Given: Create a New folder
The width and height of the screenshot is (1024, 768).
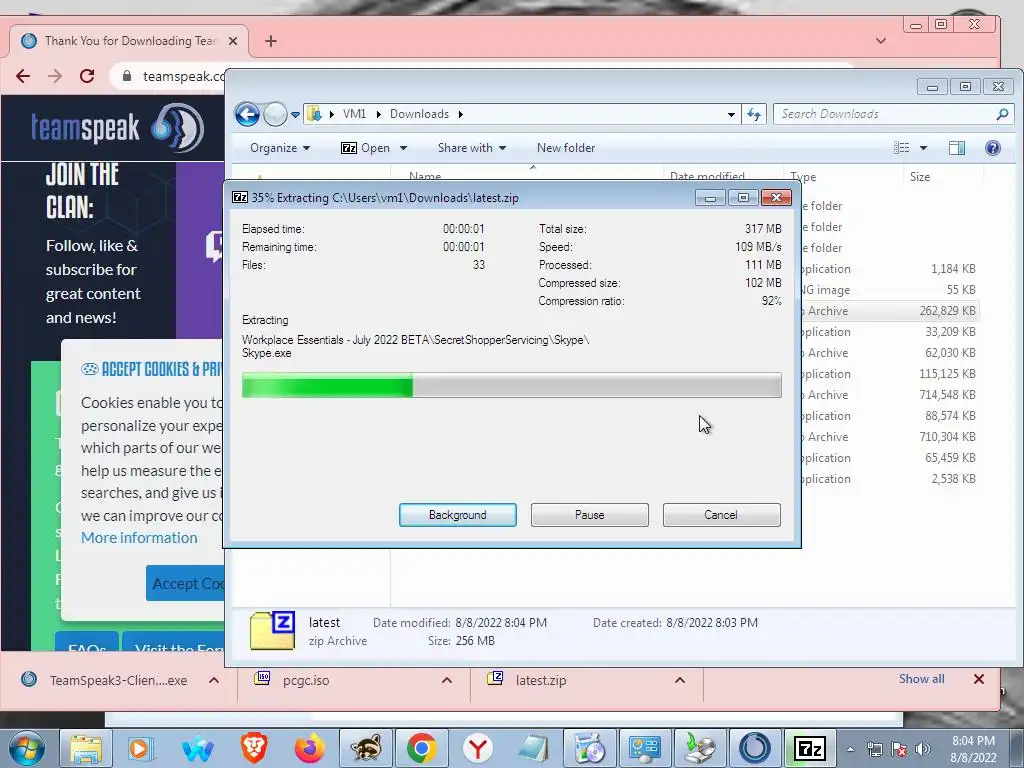Looking at the screenshot, I should tap(566, 148).
